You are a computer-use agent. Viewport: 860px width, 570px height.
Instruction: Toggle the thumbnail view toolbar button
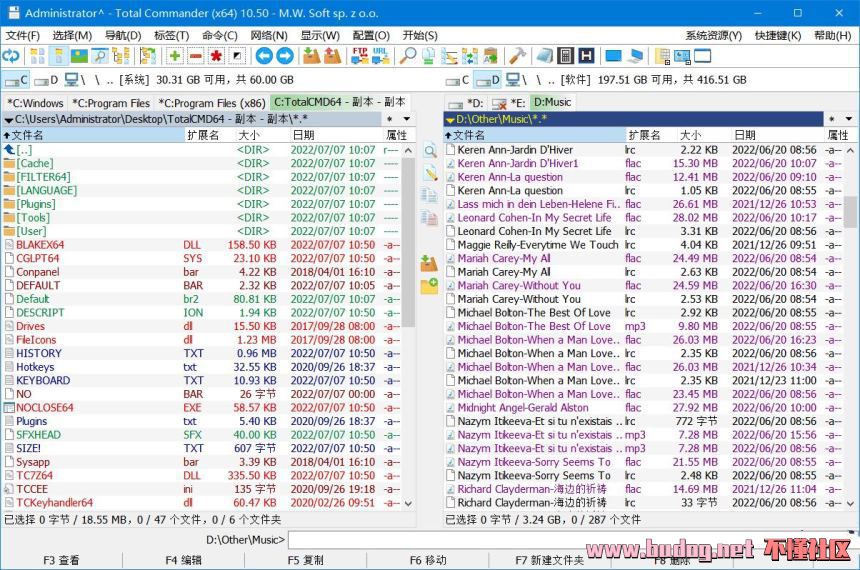(x=79, y=56)
